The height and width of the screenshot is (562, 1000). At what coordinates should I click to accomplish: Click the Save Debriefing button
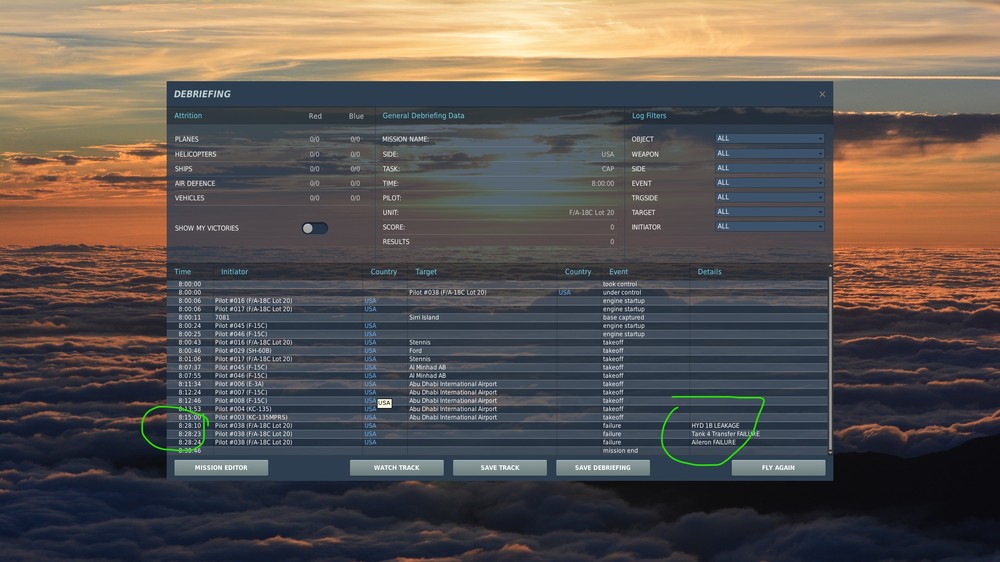603,468
